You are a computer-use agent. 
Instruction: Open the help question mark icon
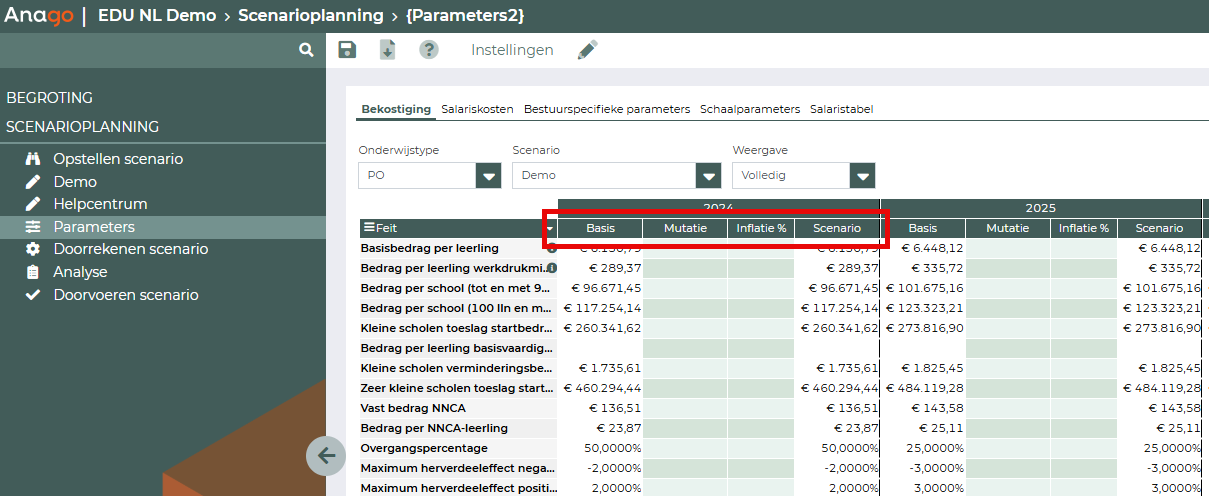coord(429,50)
